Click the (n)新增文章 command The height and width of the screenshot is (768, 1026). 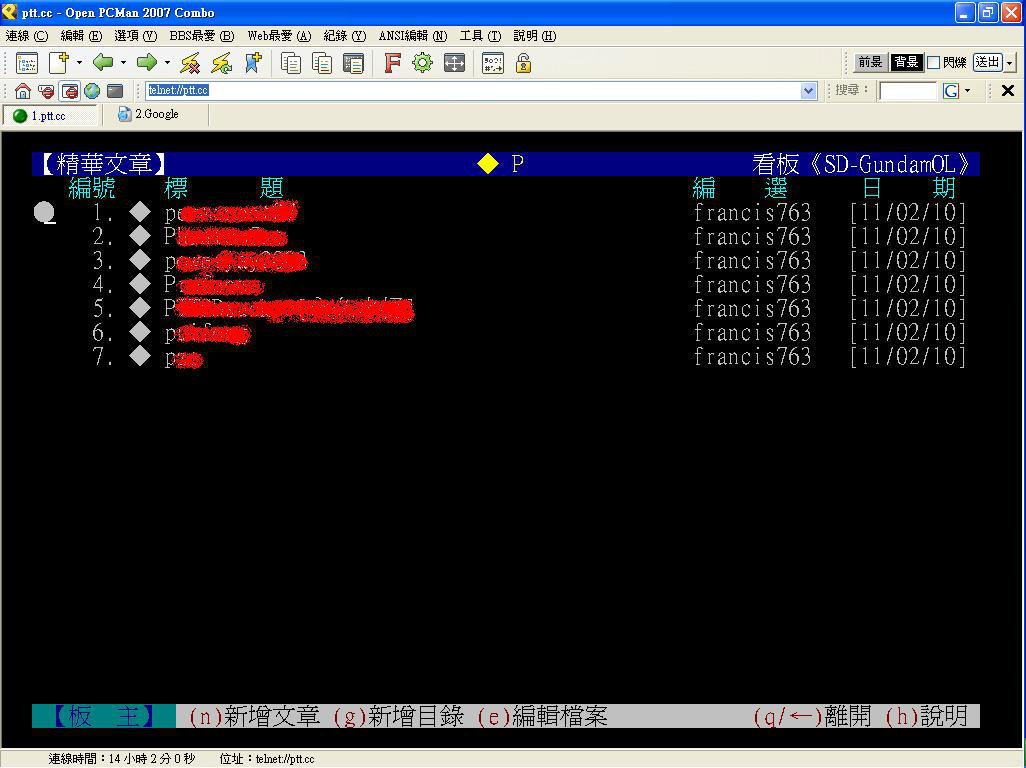coord(254,716)
